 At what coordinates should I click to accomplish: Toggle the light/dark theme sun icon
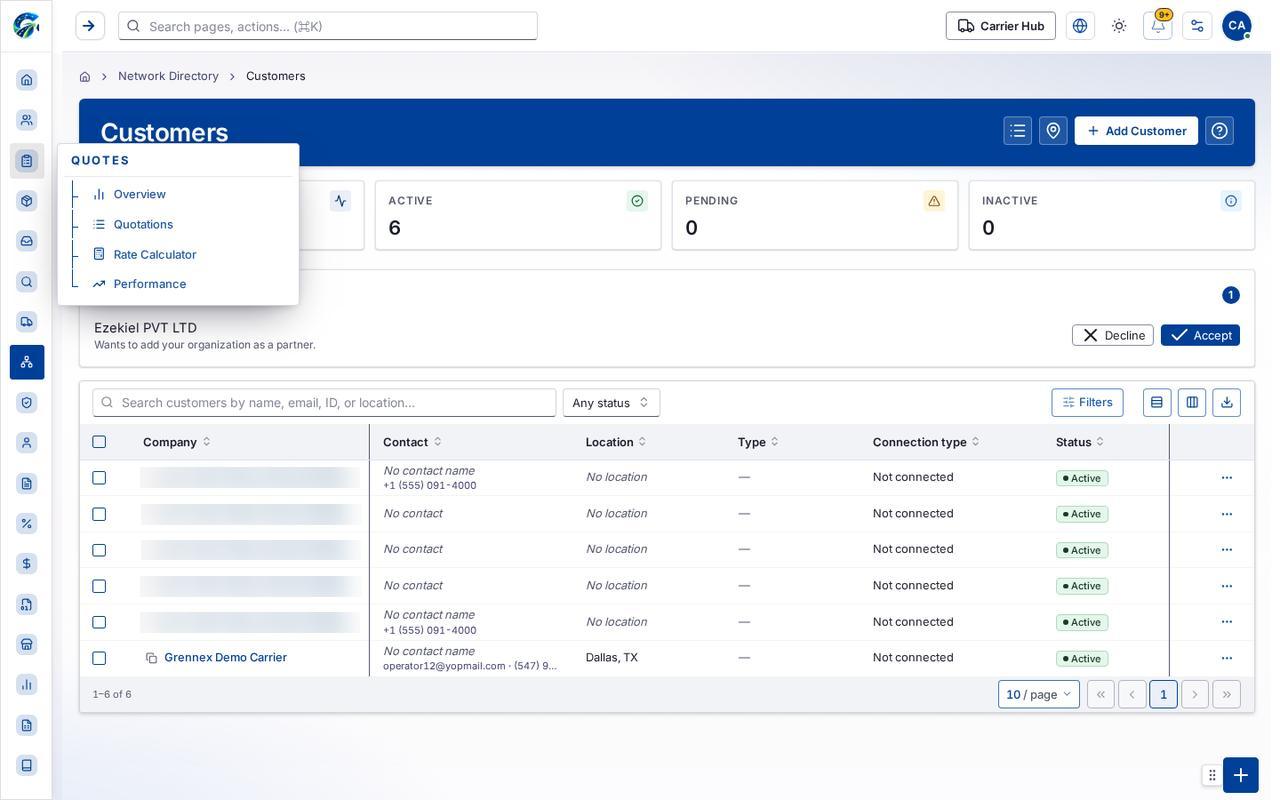pyautogui.click(x=1119, y=26)
